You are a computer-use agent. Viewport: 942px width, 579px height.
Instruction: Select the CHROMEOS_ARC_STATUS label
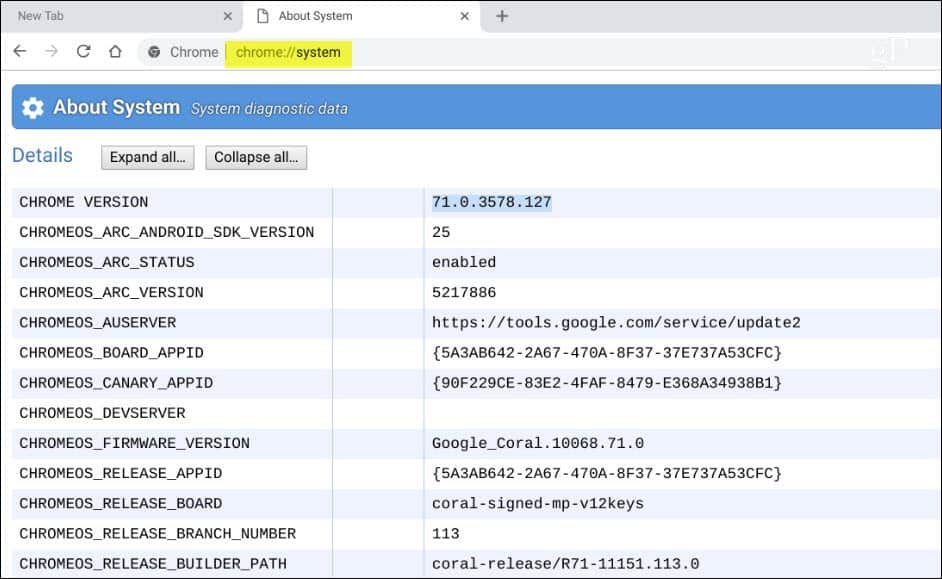coord(107,262)
